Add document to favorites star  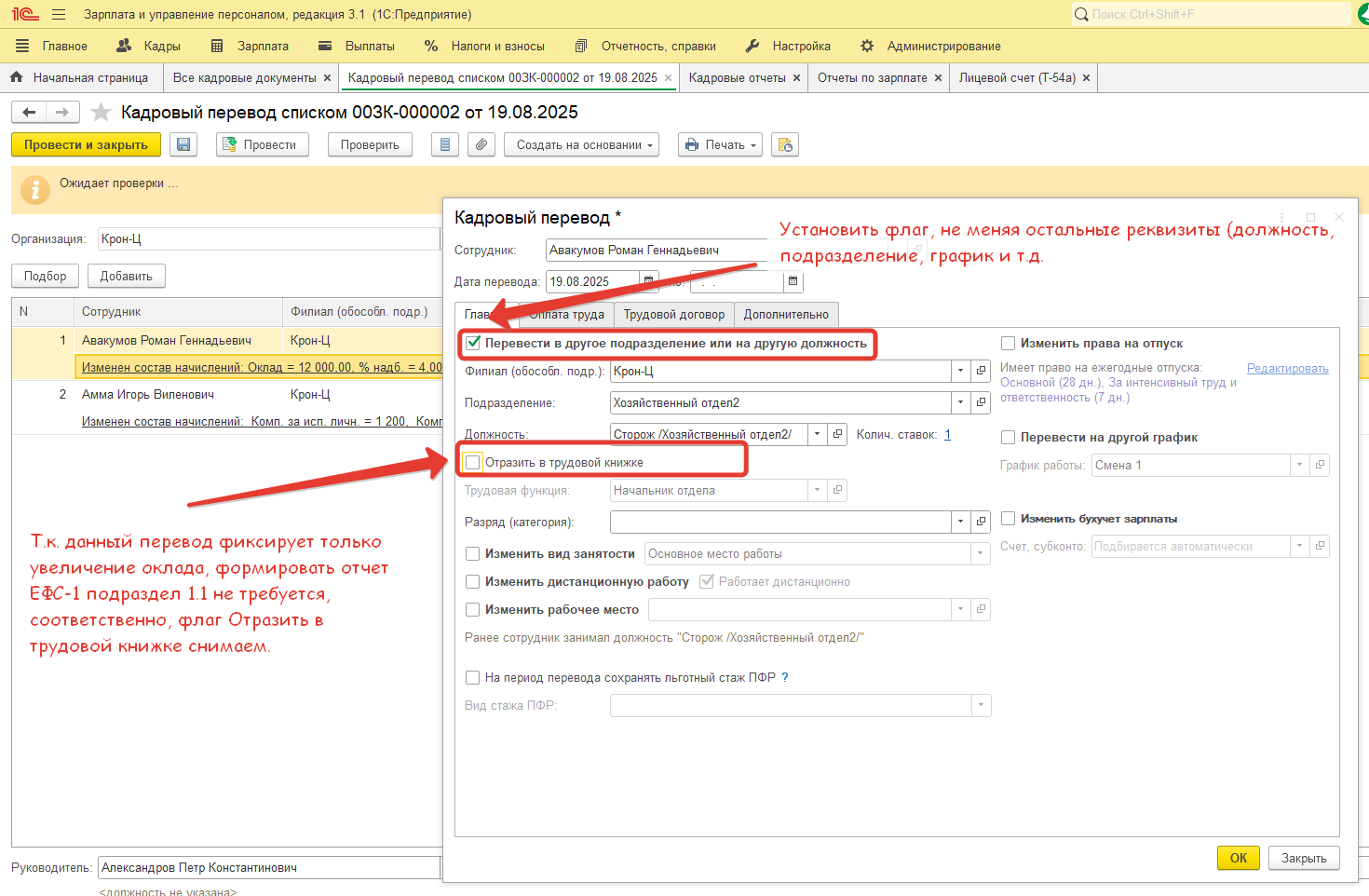tap(102, 113)
